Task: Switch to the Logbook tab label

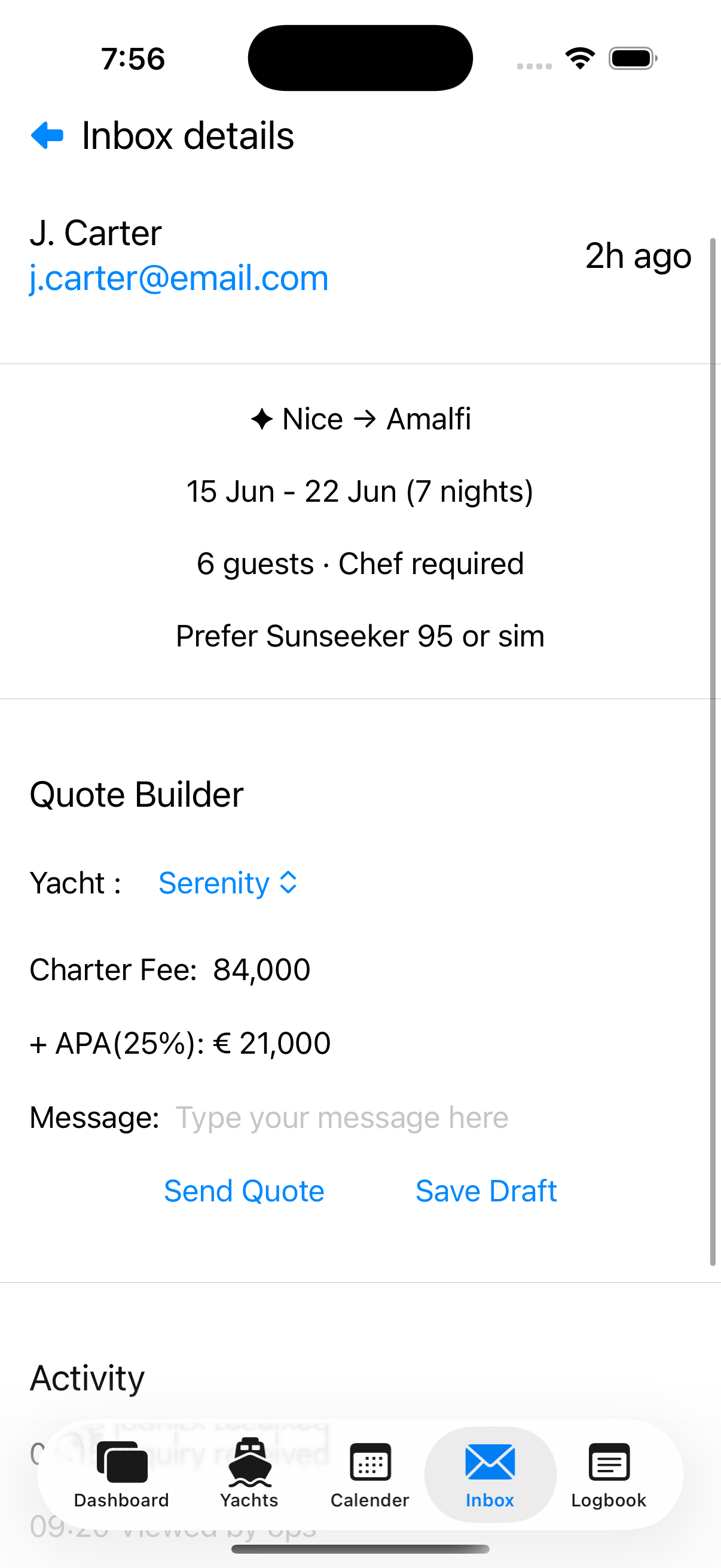Action: tap(609, 1500)
